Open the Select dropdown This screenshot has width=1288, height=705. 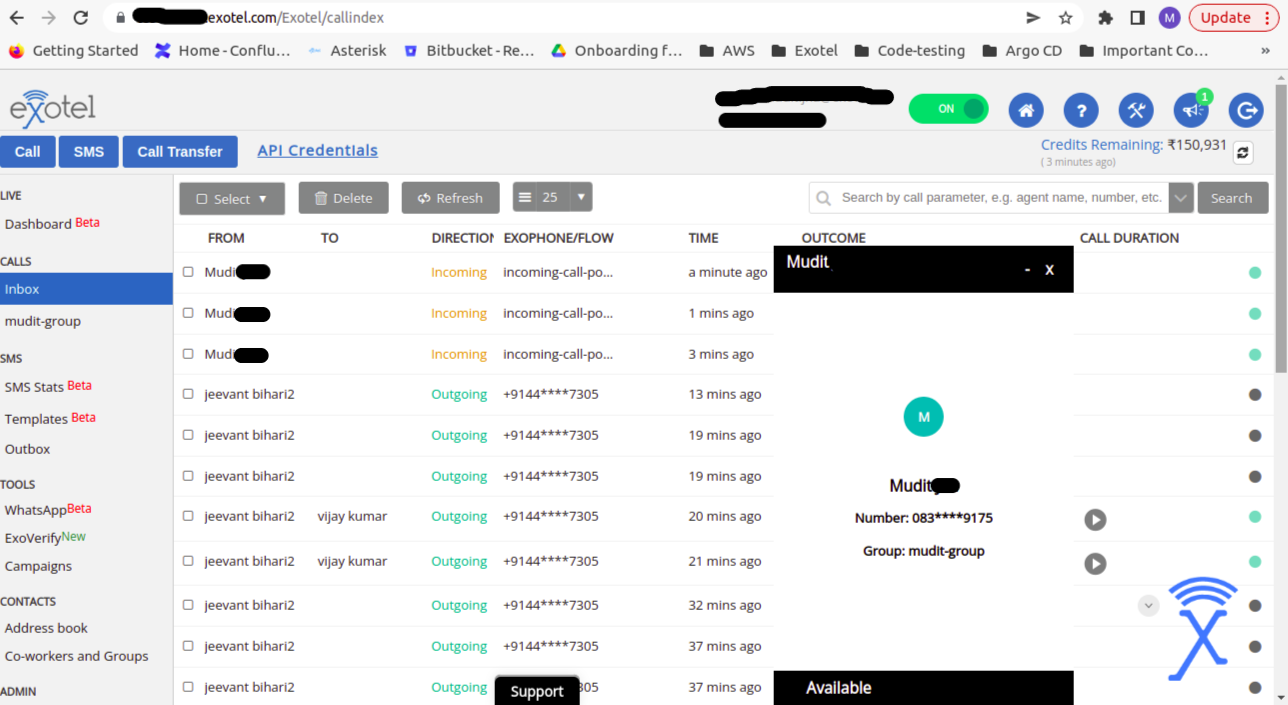[232, 198]
